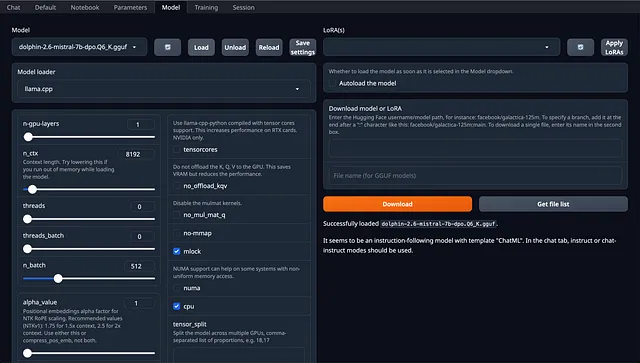Expand the Model loader llama.cpp dropdown
Screen dimensions: 640x363
click(164, 89)
